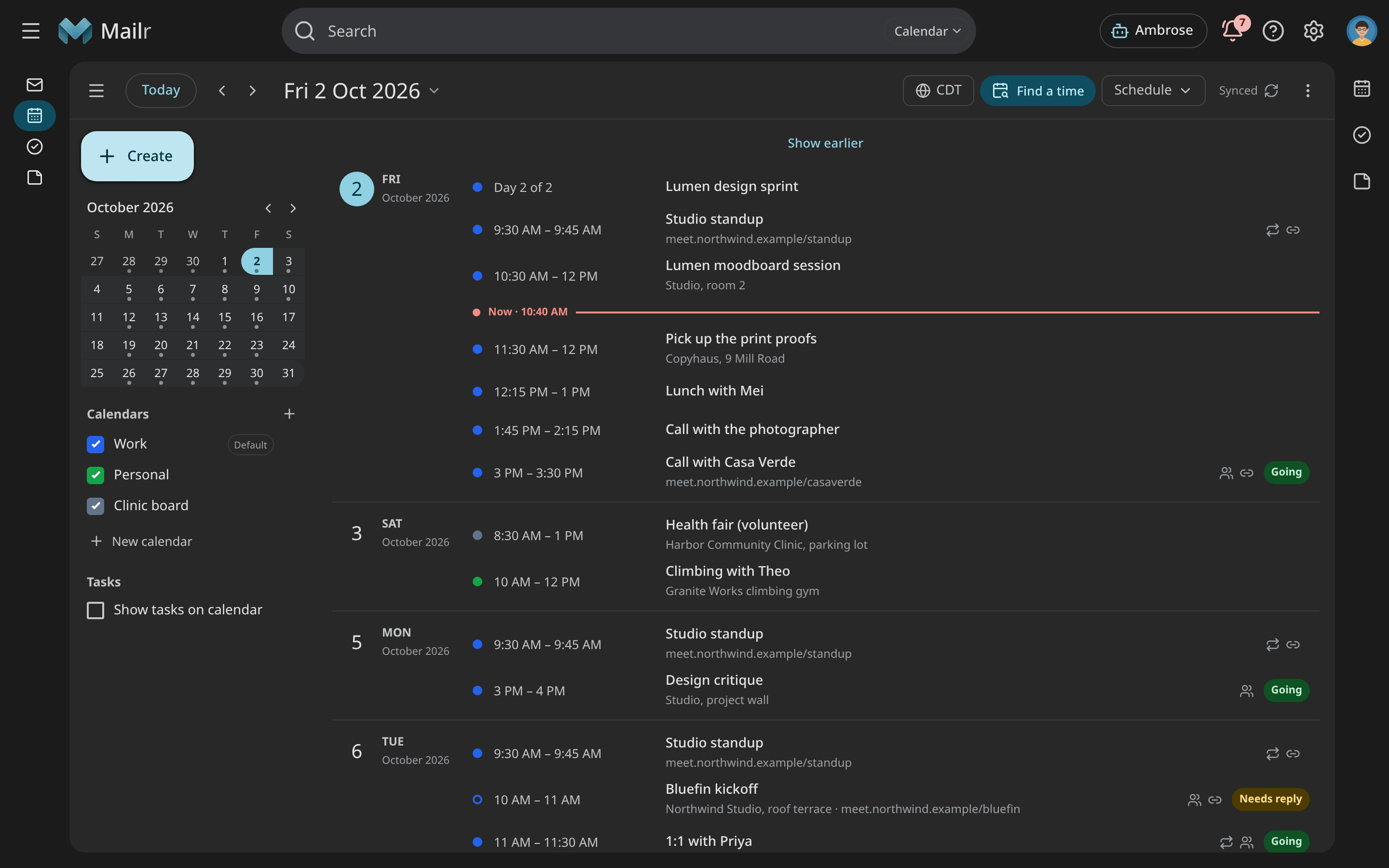Expand the Fri 2 Oct 2026 date picker
The height and width of the screenshot is (868, 1389).
(362, 91)
